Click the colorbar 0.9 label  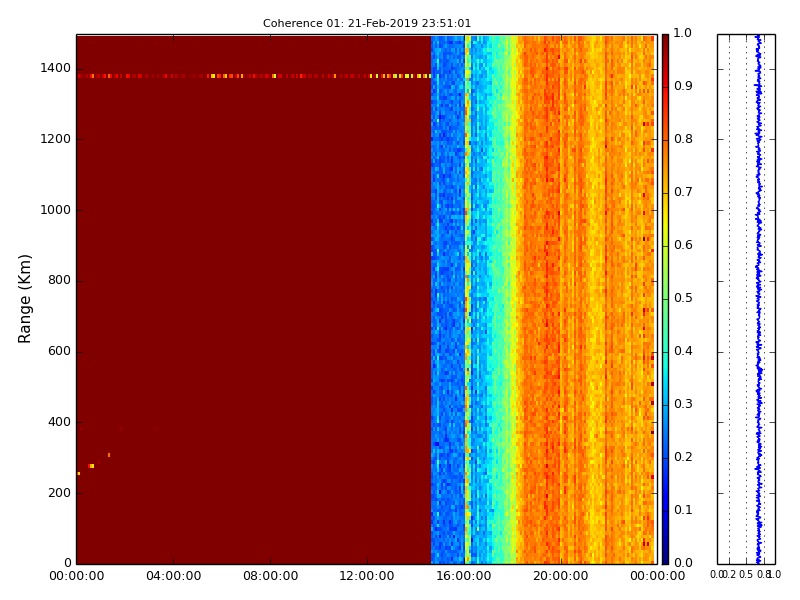(683, 86)
